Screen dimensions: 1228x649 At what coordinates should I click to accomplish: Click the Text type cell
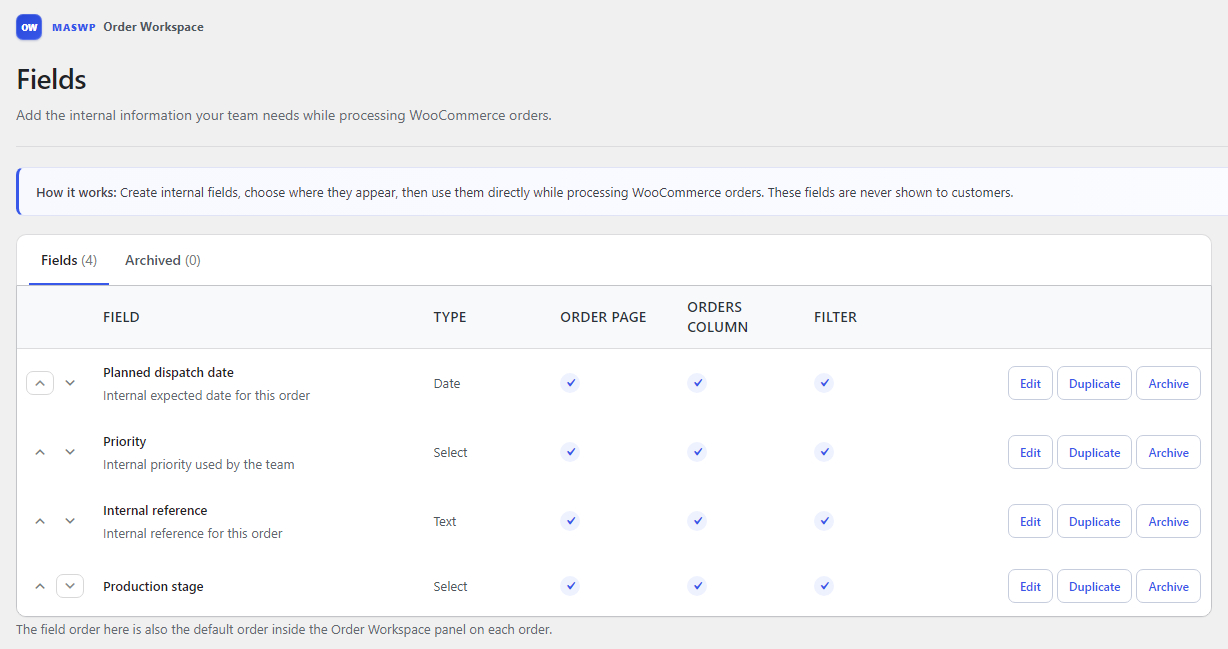click(445, 521)
